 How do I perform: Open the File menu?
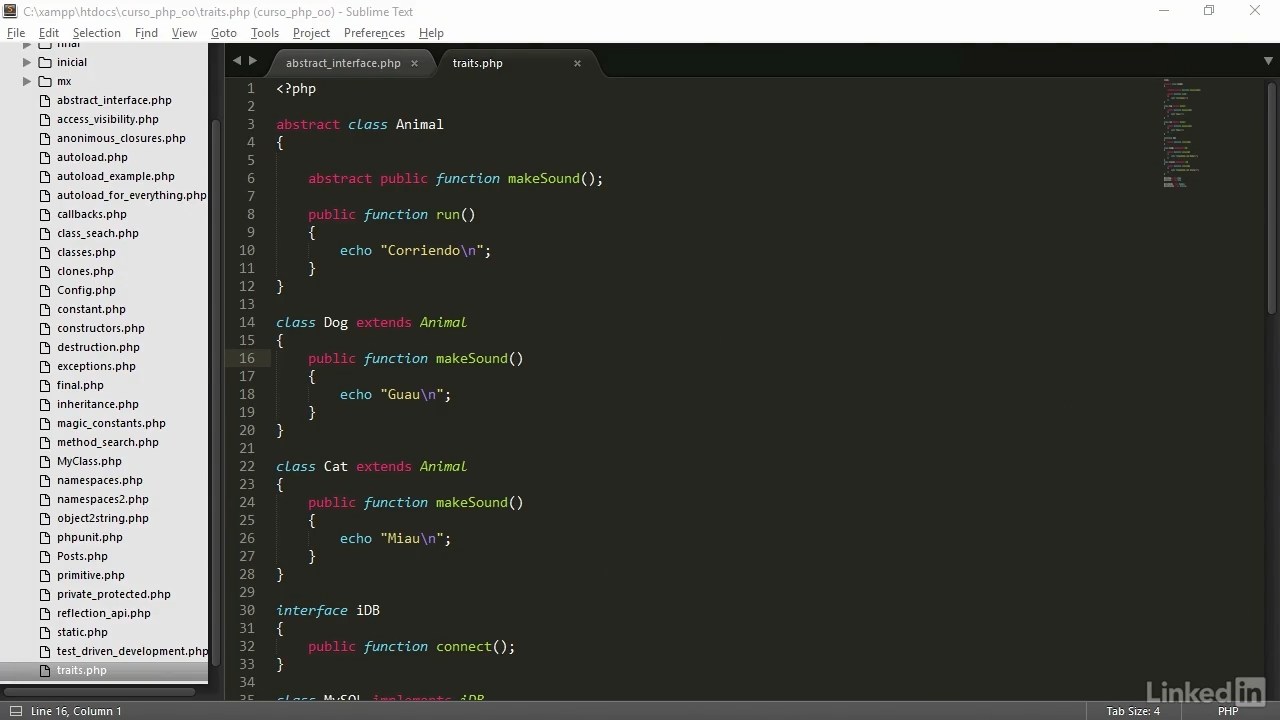(16, 33)
